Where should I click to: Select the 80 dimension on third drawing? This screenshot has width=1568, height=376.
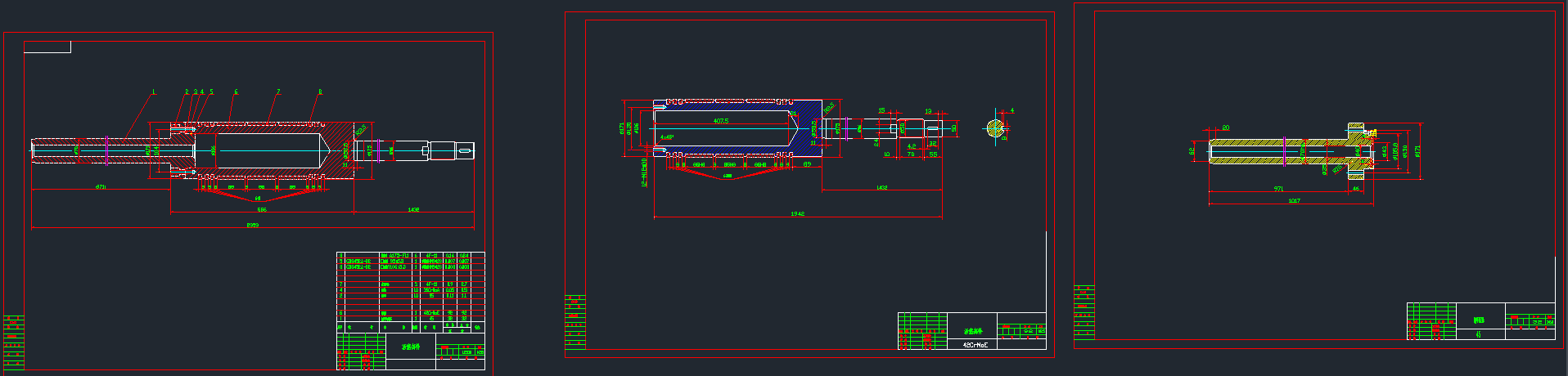(x=1226, y=128)
